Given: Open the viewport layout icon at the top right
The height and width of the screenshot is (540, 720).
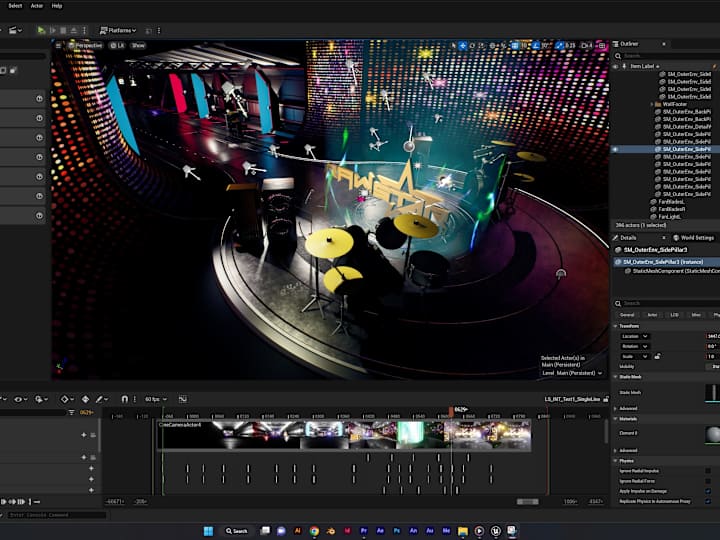Looking at the screenshot, I should (x=602, y=45).
